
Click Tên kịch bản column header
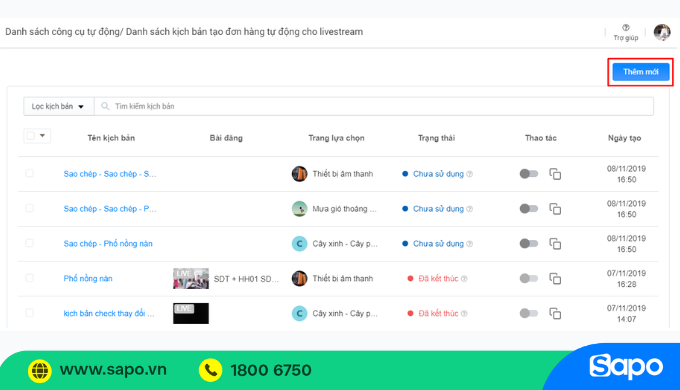pyautogui.click(x=111, y=138)
